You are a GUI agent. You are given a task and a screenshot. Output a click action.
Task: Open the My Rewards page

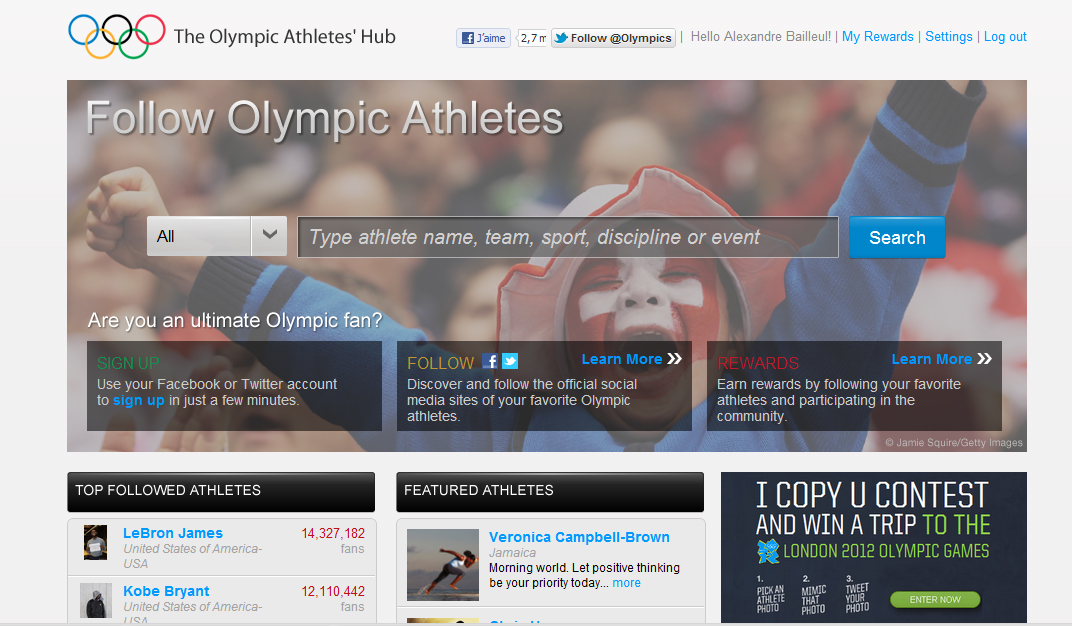pos(877,37)
